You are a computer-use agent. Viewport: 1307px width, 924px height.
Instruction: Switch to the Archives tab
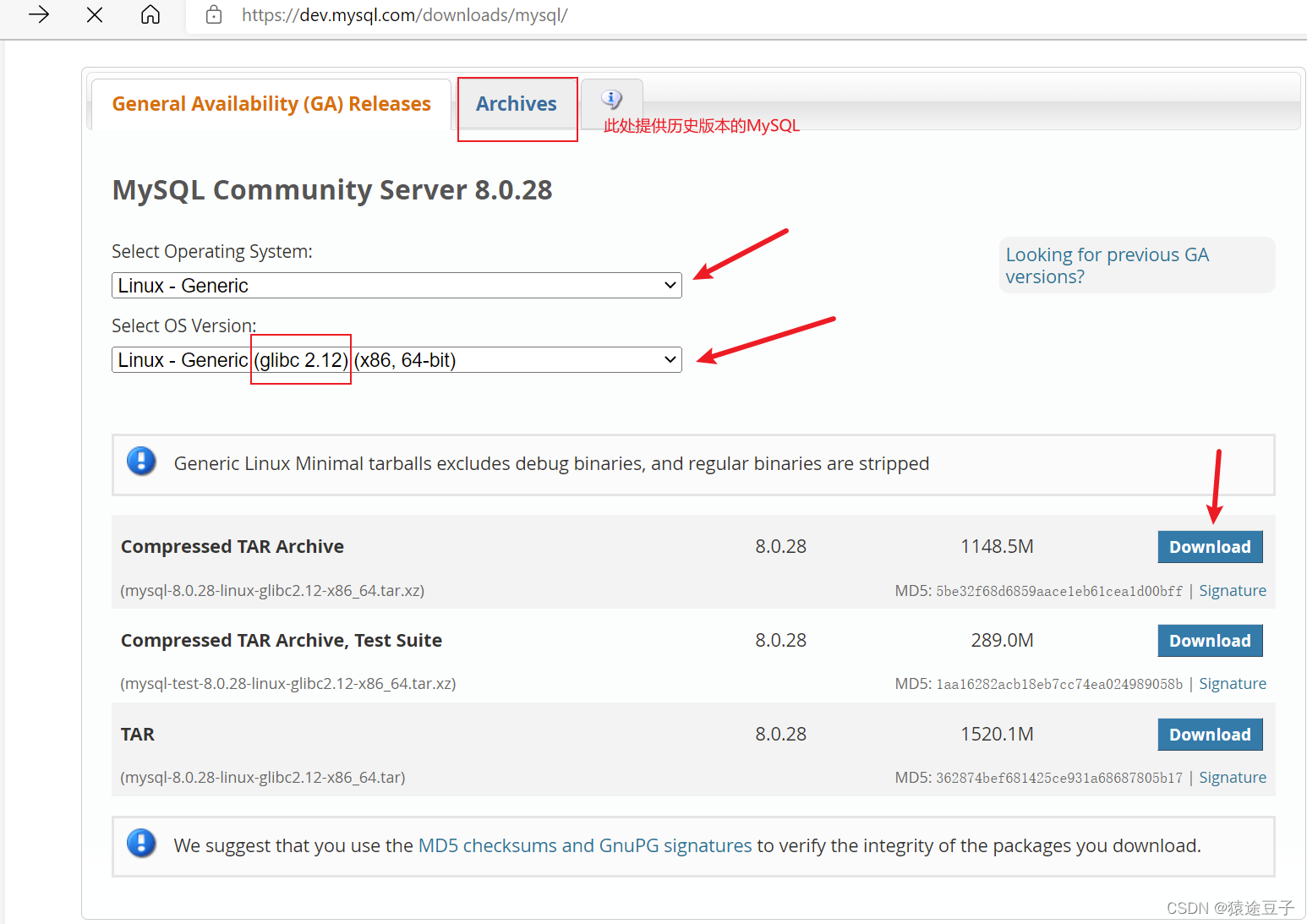517,104
